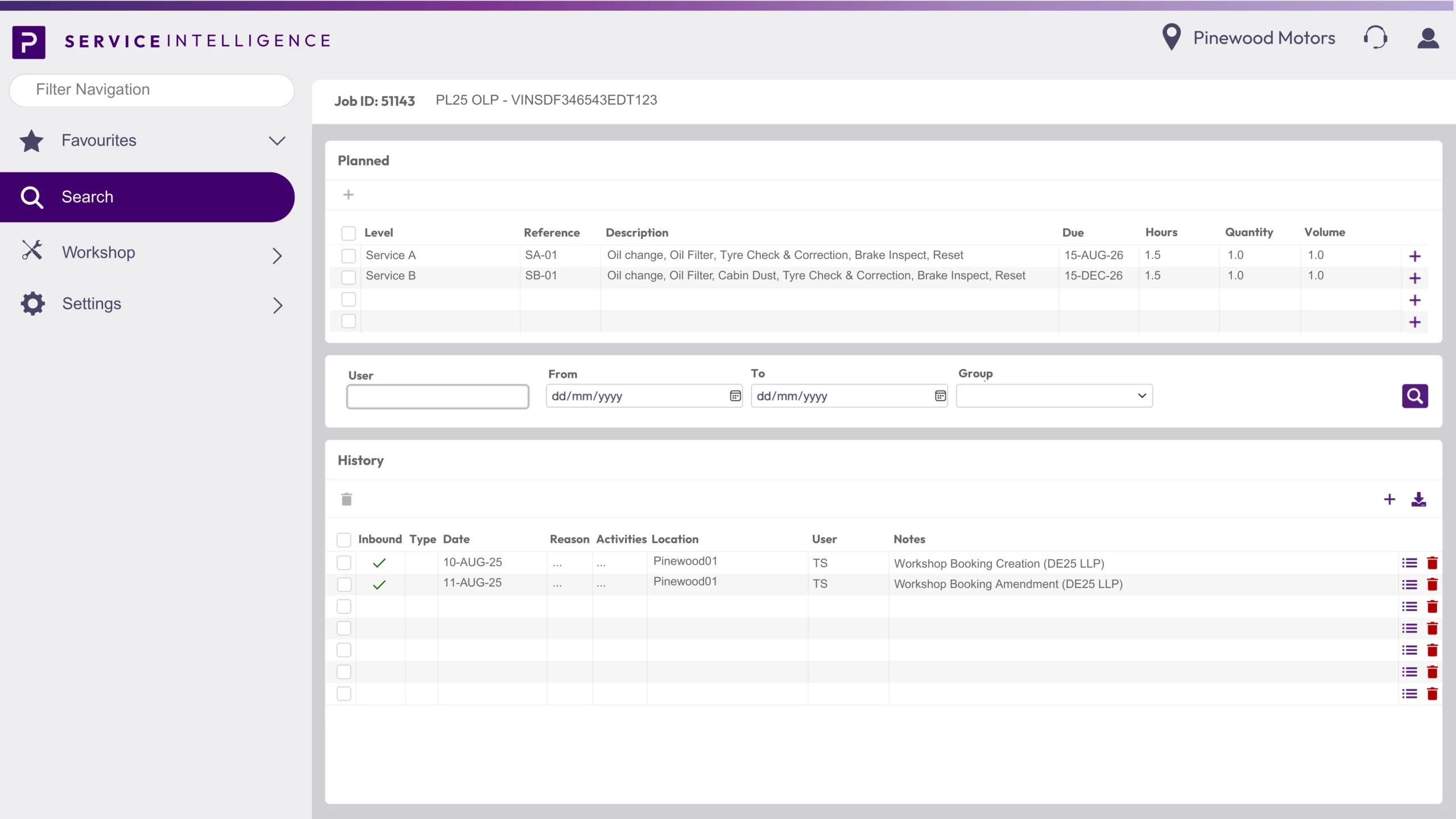The width and height of the screenshot is (1456, 819).
Task: Open To date calendar picker
Action: pos(941,396)
